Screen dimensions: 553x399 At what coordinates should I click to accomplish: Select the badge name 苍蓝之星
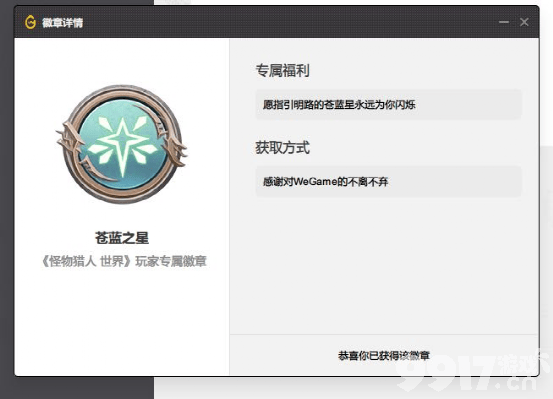click(x=122, y=238)
